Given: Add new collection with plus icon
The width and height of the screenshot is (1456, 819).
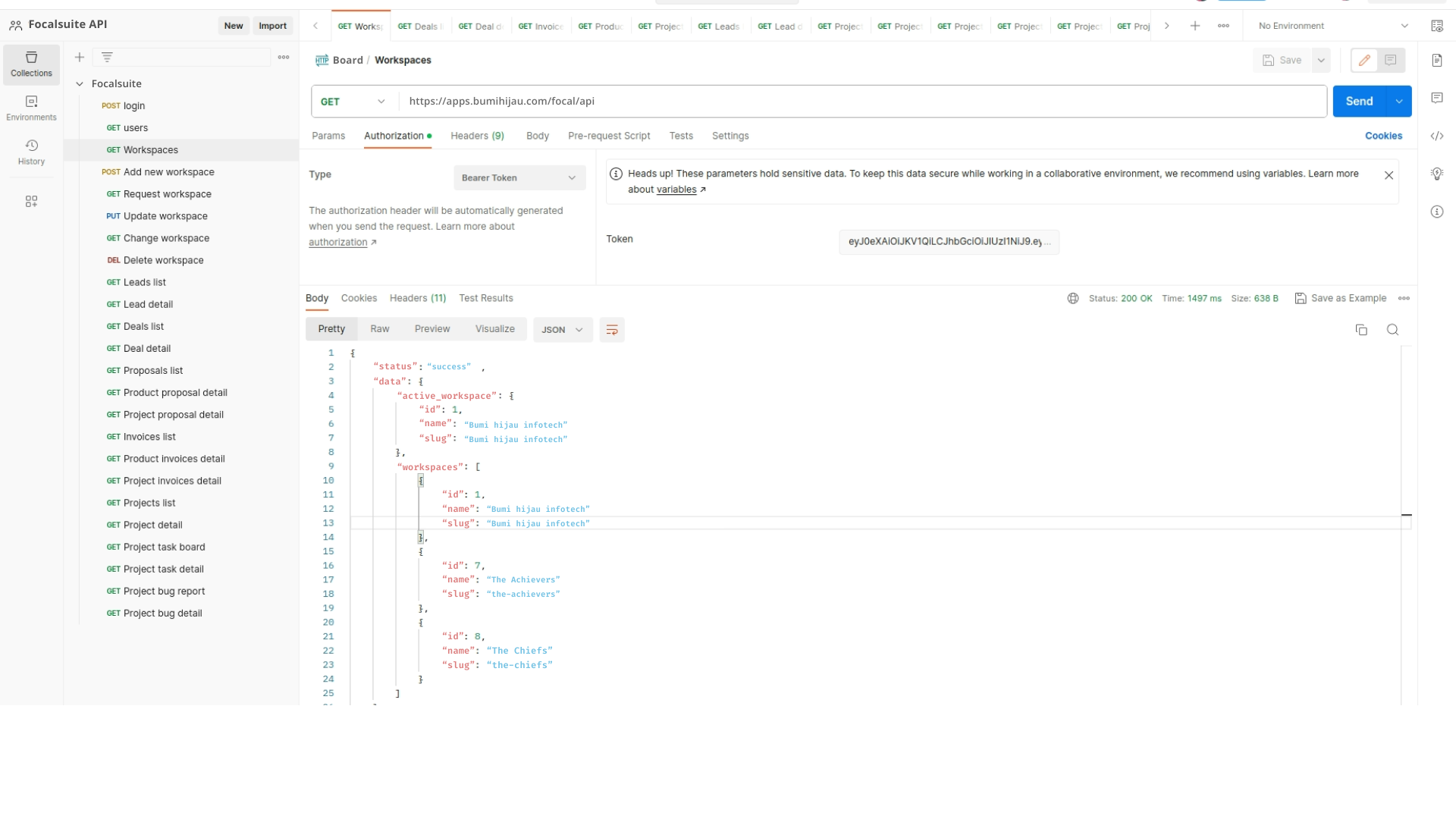Looking at the screenshot, I should click(x=80, y=57).
